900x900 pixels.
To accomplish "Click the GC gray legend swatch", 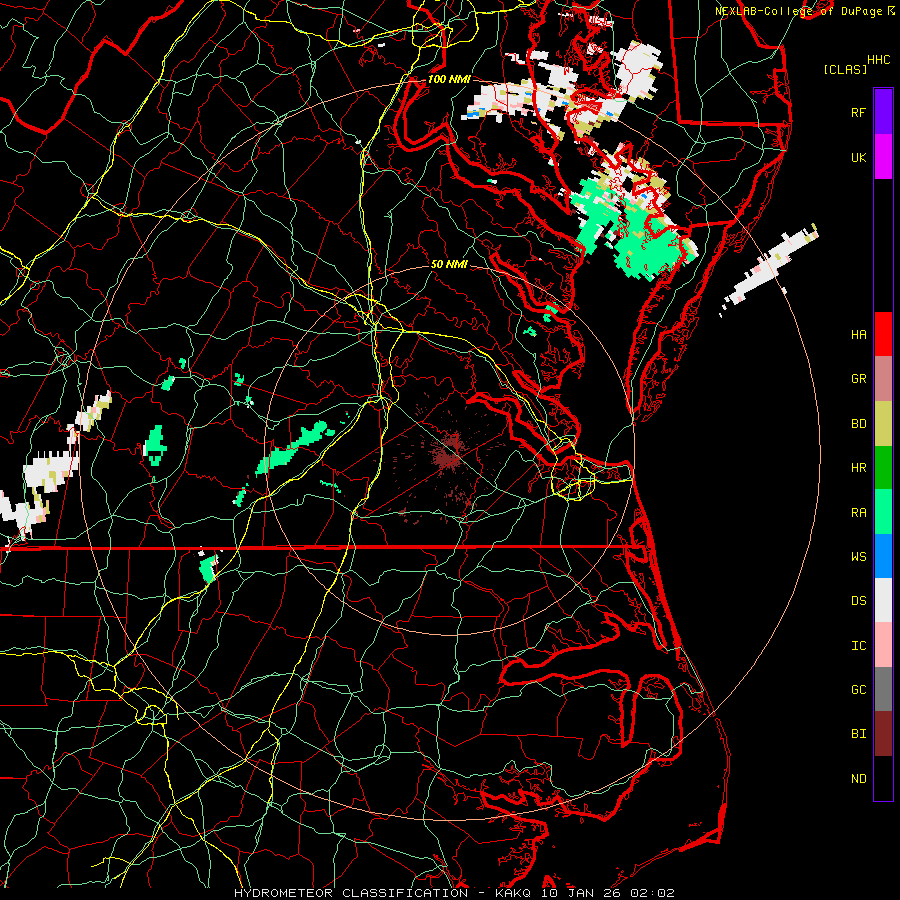I will [x=883, y=689].
